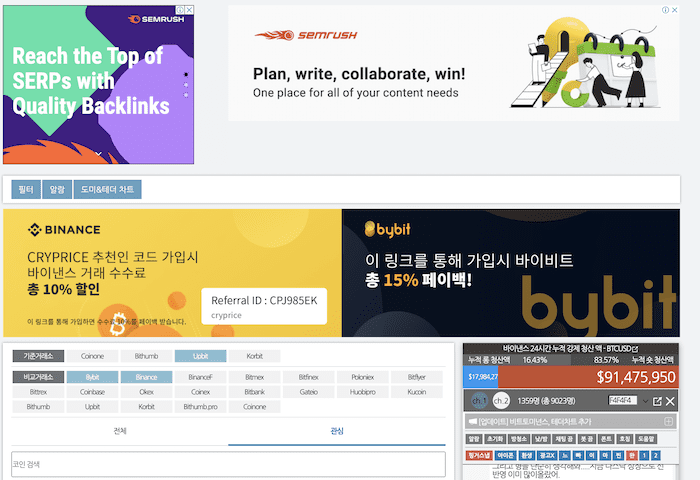Click the 16.43% long liquidation percentage
700x480 pixels.
535,360
